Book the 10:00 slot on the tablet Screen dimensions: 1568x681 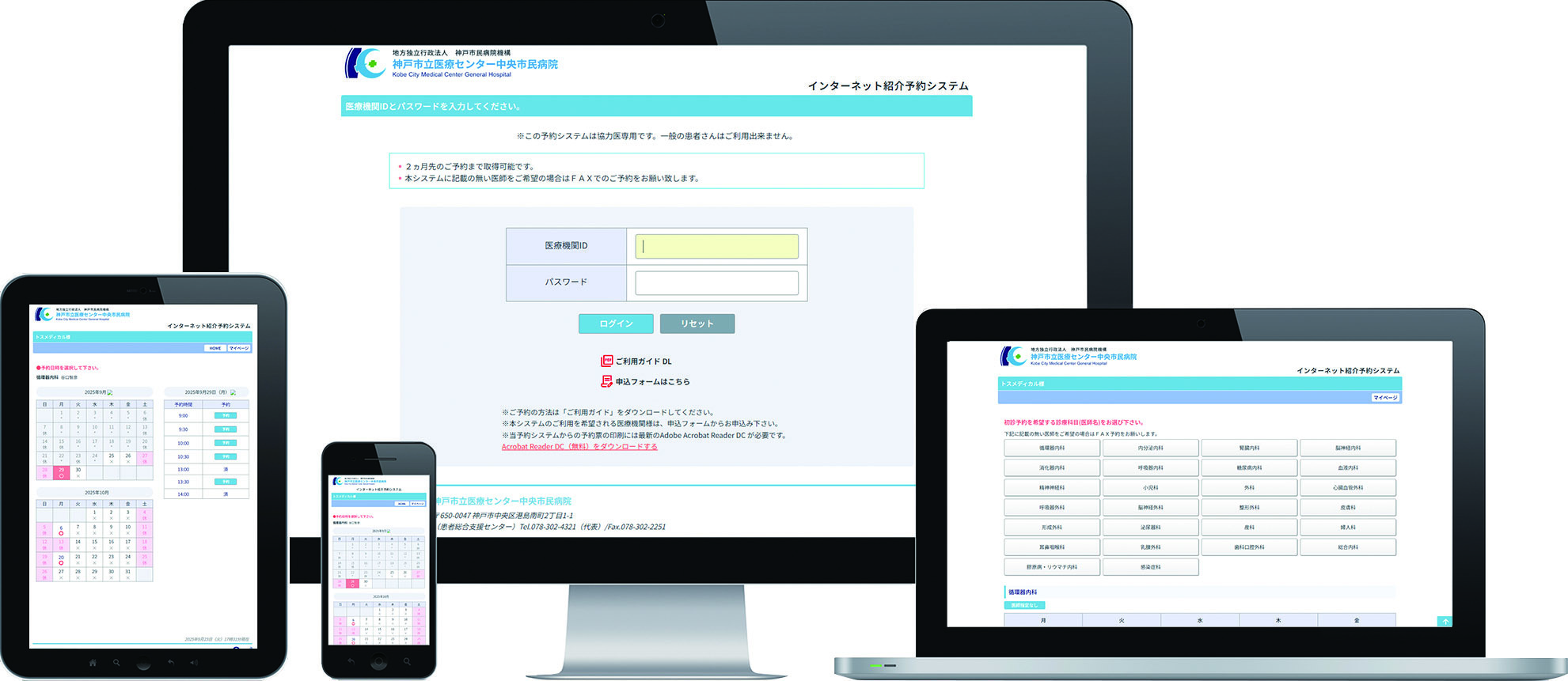(x=226, y=443)
